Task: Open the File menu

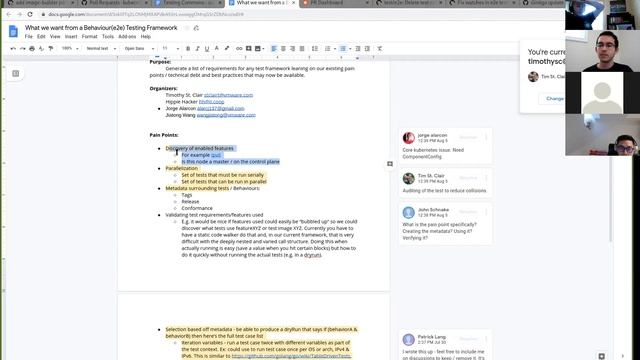Action: [29, 37]
